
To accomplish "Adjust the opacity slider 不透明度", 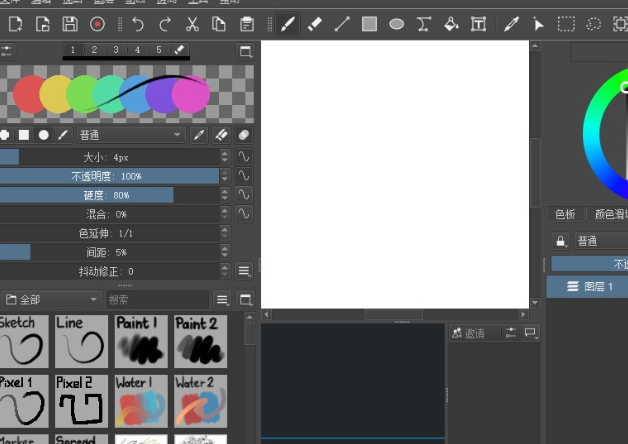I will click(x=109, y=176).
